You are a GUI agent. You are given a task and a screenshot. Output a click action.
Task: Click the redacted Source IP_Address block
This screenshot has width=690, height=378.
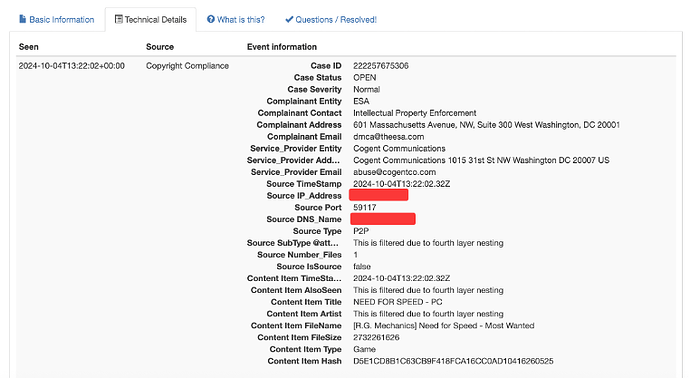[x=378, y=195]
